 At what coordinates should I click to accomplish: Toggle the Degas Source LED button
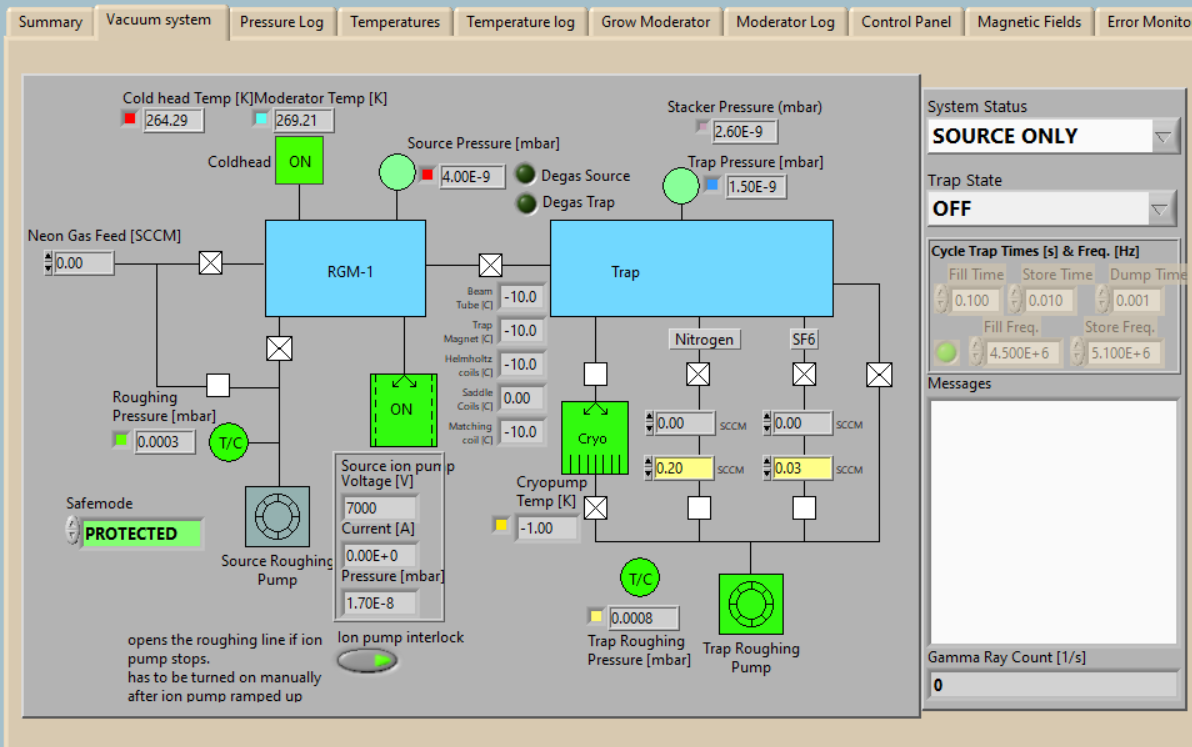coord(525,174)
